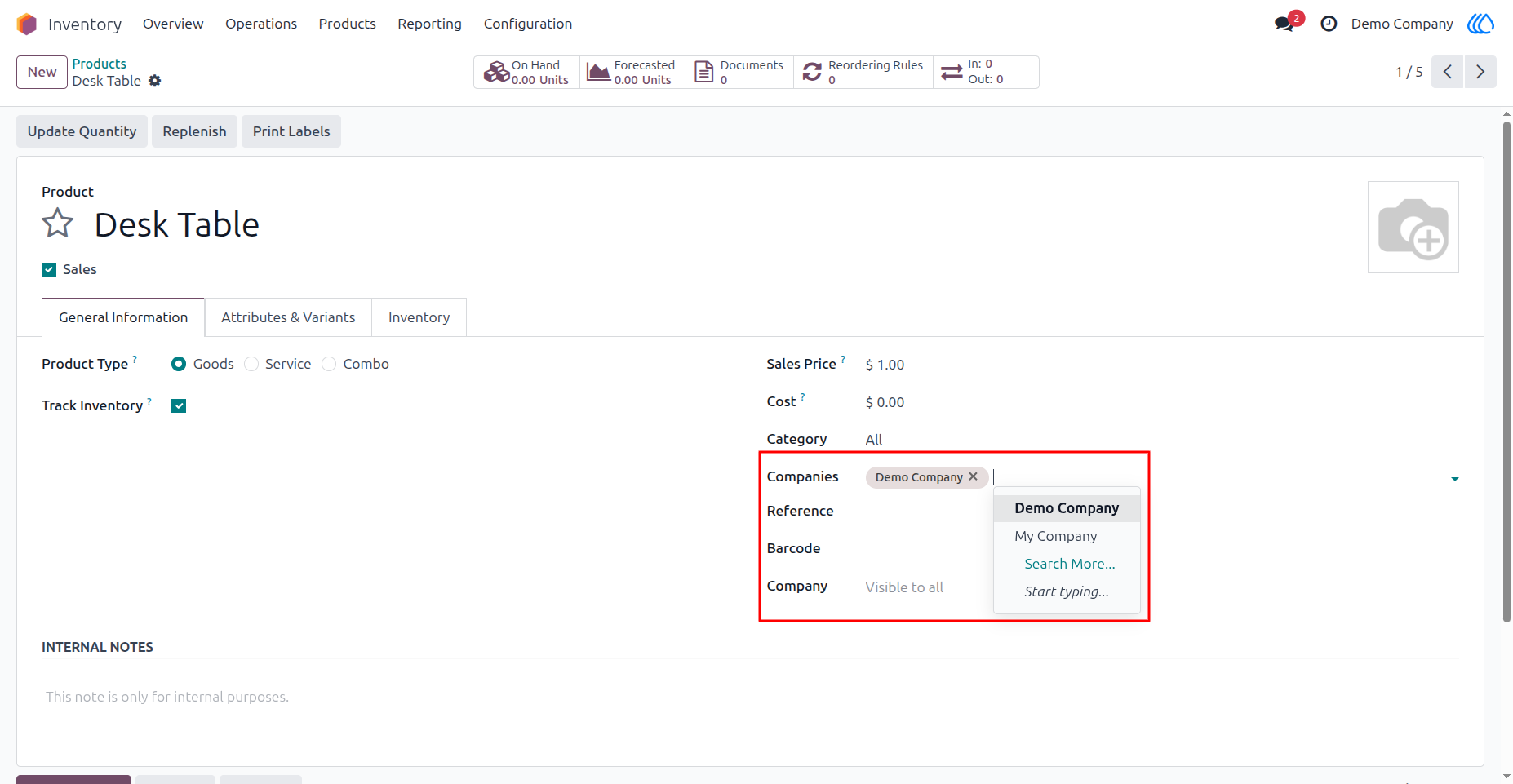Mark Desk Table as favorite star
The height and width of the screenshot is (784, 1513).
(58, 224)
